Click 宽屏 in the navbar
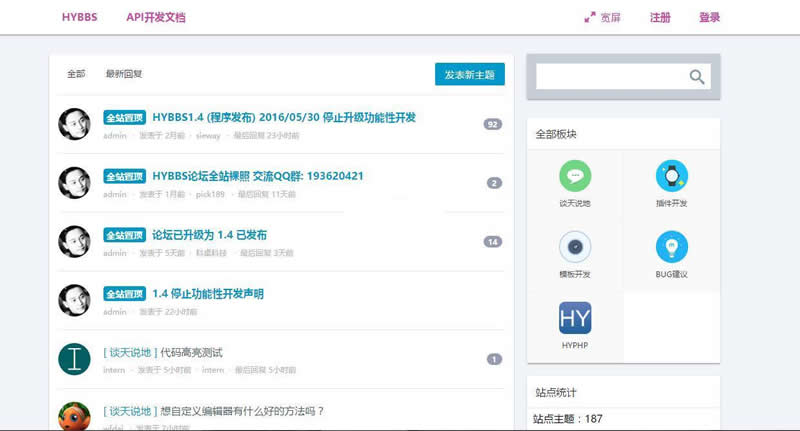800x431 pixels. [x=610, y=18]
